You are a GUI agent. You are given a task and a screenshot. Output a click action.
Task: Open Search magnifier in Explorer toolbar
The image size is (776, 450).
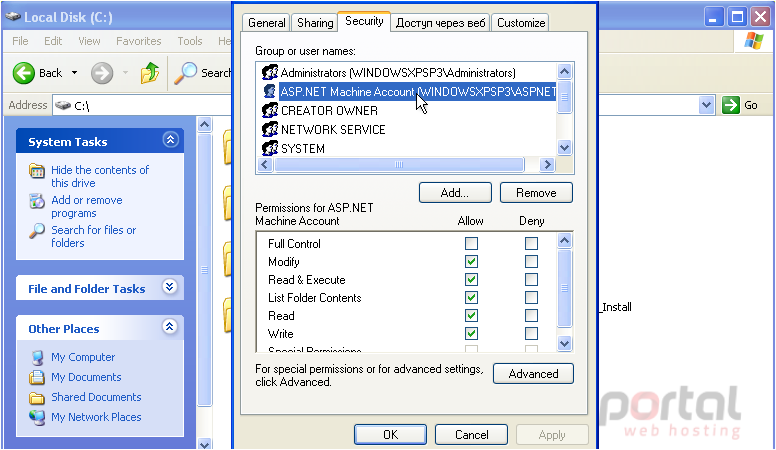click(186, 73)
